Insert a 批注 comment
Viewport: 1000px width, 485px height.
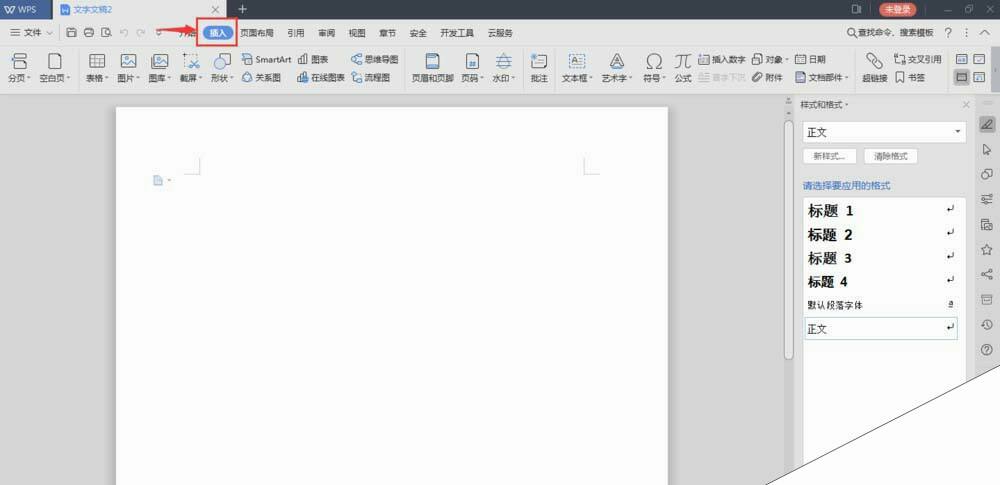(539, 68)
